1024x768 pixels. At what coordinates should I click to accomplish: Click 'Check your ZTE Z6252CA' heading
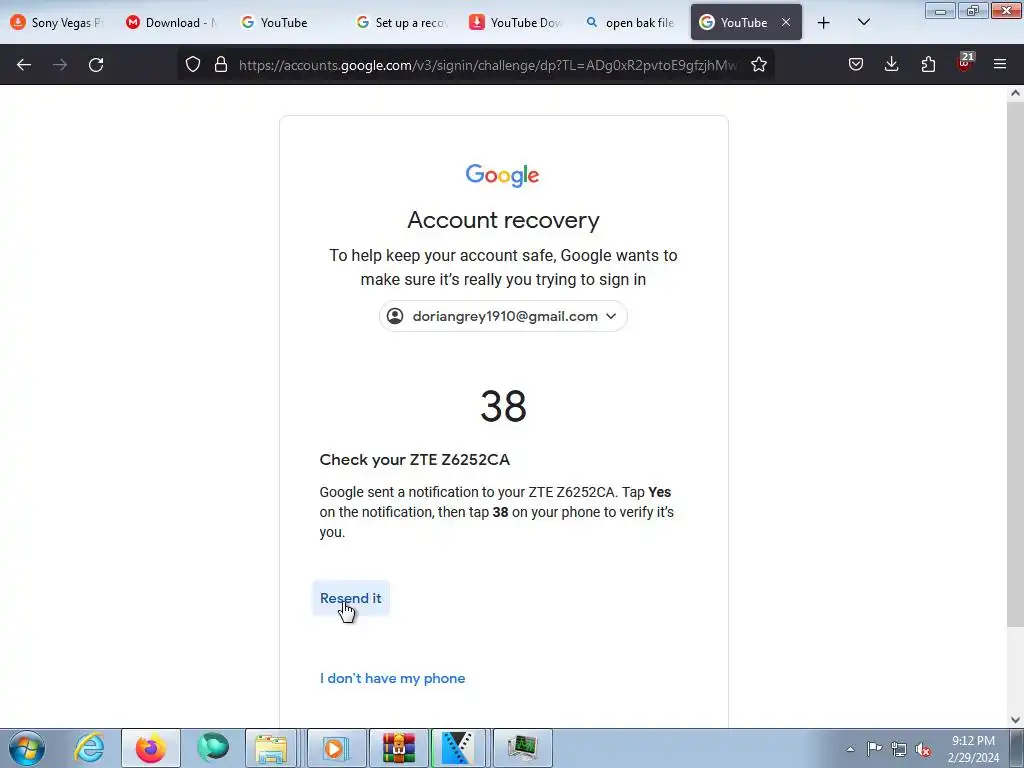pos(415,460)
